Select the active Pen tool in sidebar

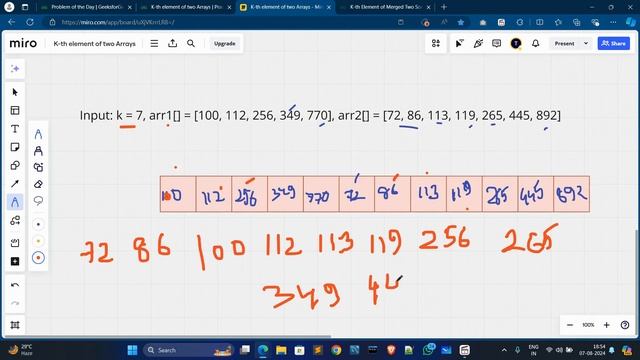[15, 202]
